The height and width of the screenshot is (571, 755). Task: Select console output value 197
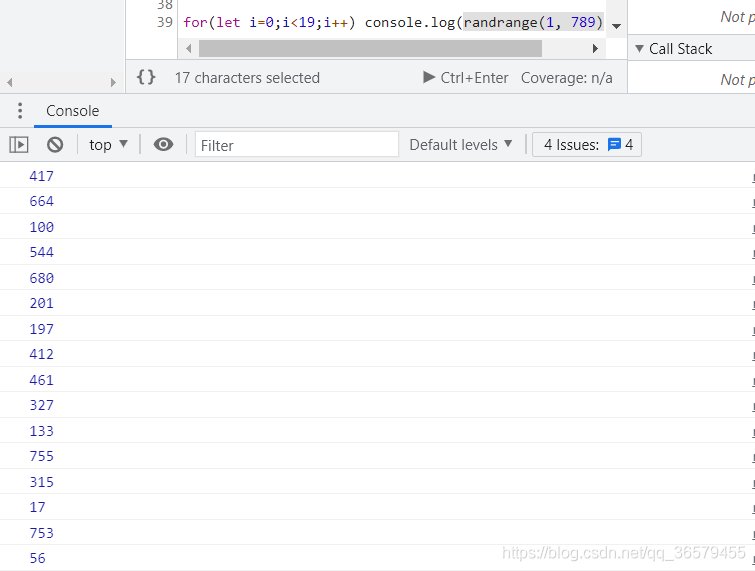tap(41, 329)
